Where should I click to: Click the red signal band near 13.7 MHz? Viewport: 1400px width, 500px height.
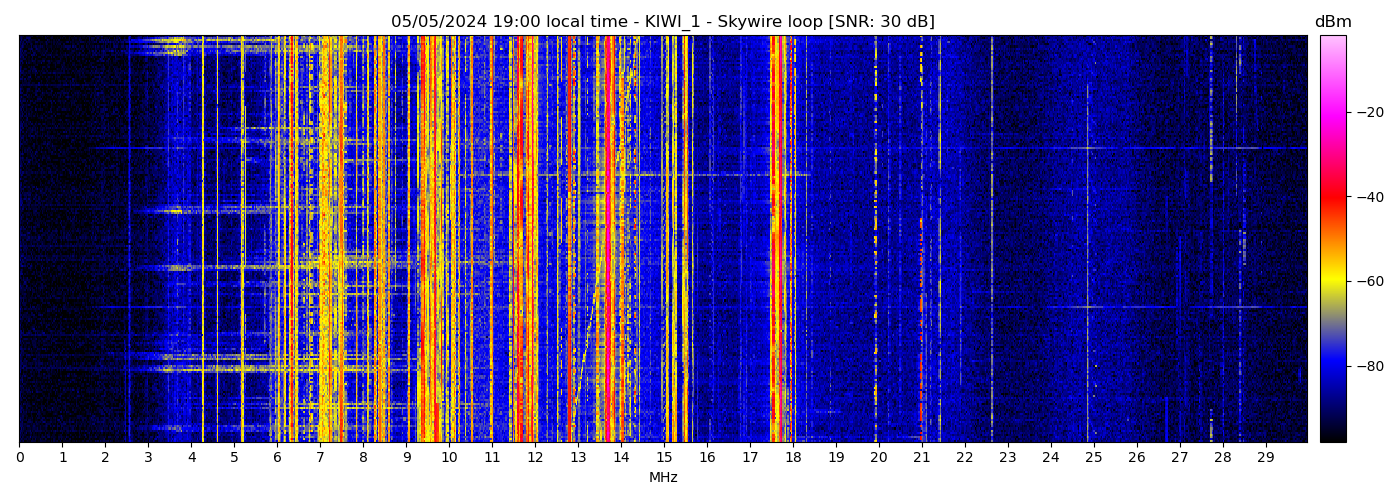coord(609,240)
